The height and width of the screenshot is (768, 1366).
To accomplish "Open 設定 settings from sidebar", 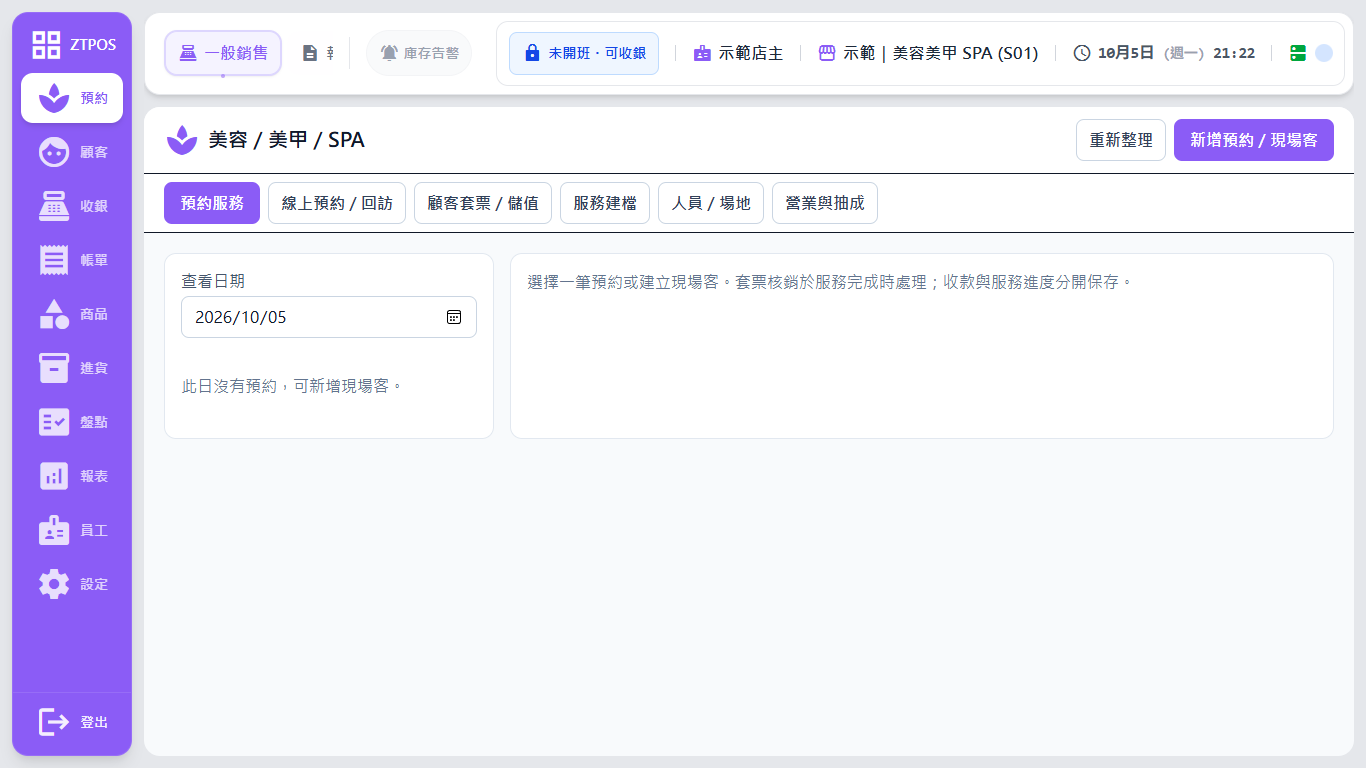I will [x=72, y=584].
